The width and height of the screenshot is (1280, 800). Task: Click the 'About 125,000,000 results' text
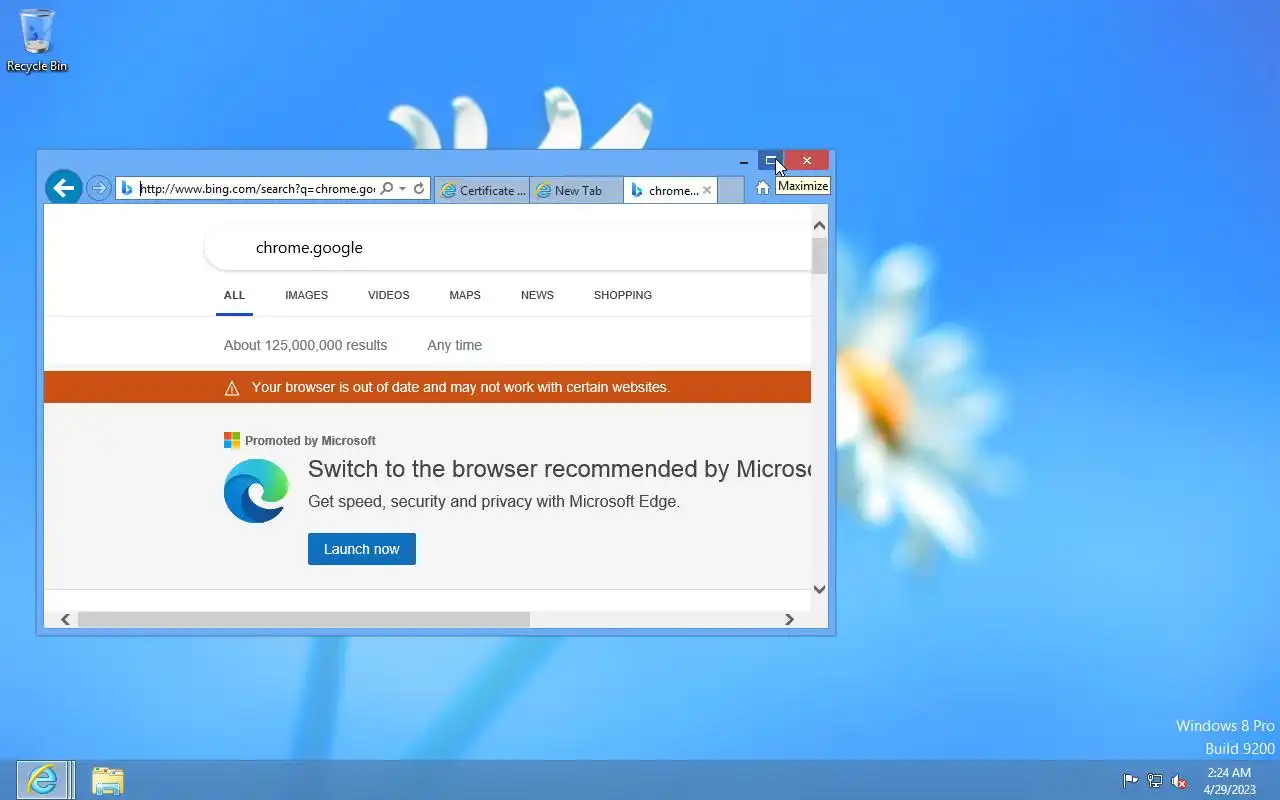(x=305, y=345)
